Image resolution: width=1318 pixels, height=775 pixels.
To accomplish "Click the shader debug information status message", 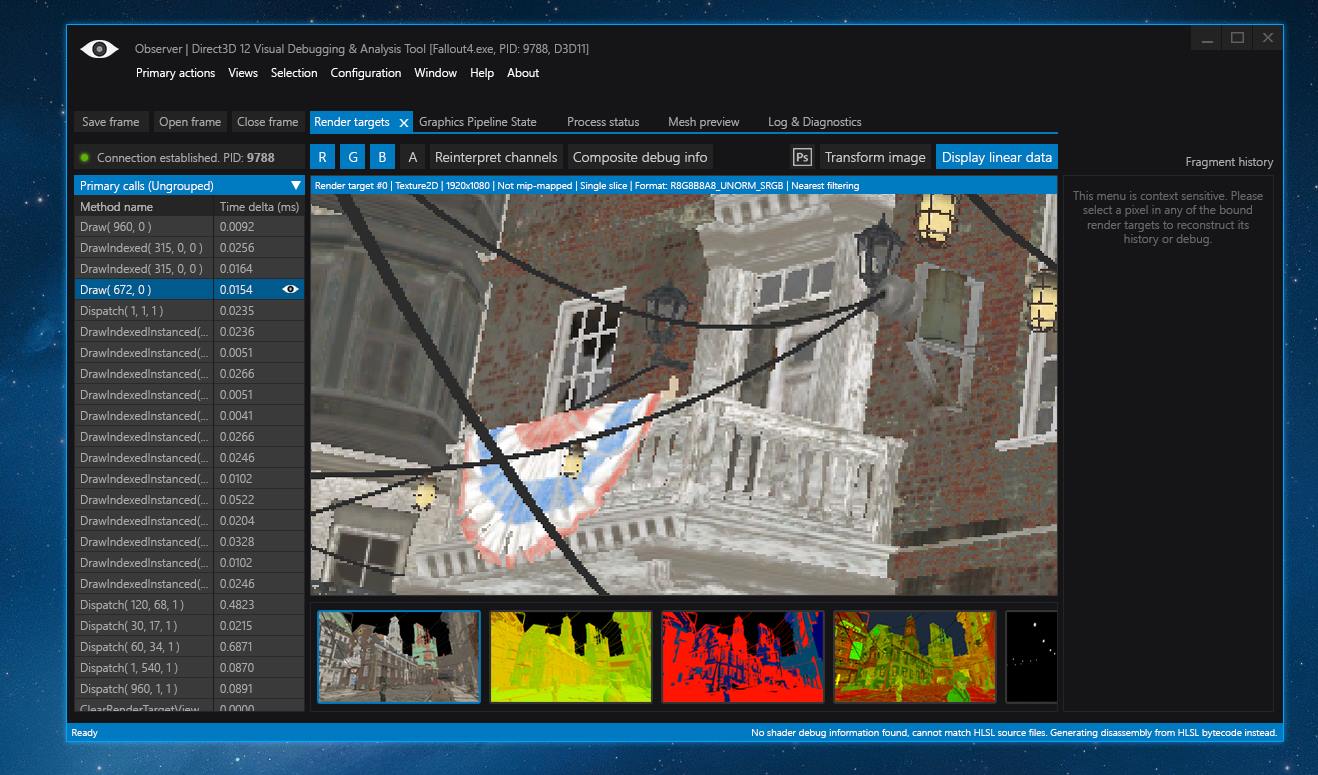I will [x=1014, y=732].
